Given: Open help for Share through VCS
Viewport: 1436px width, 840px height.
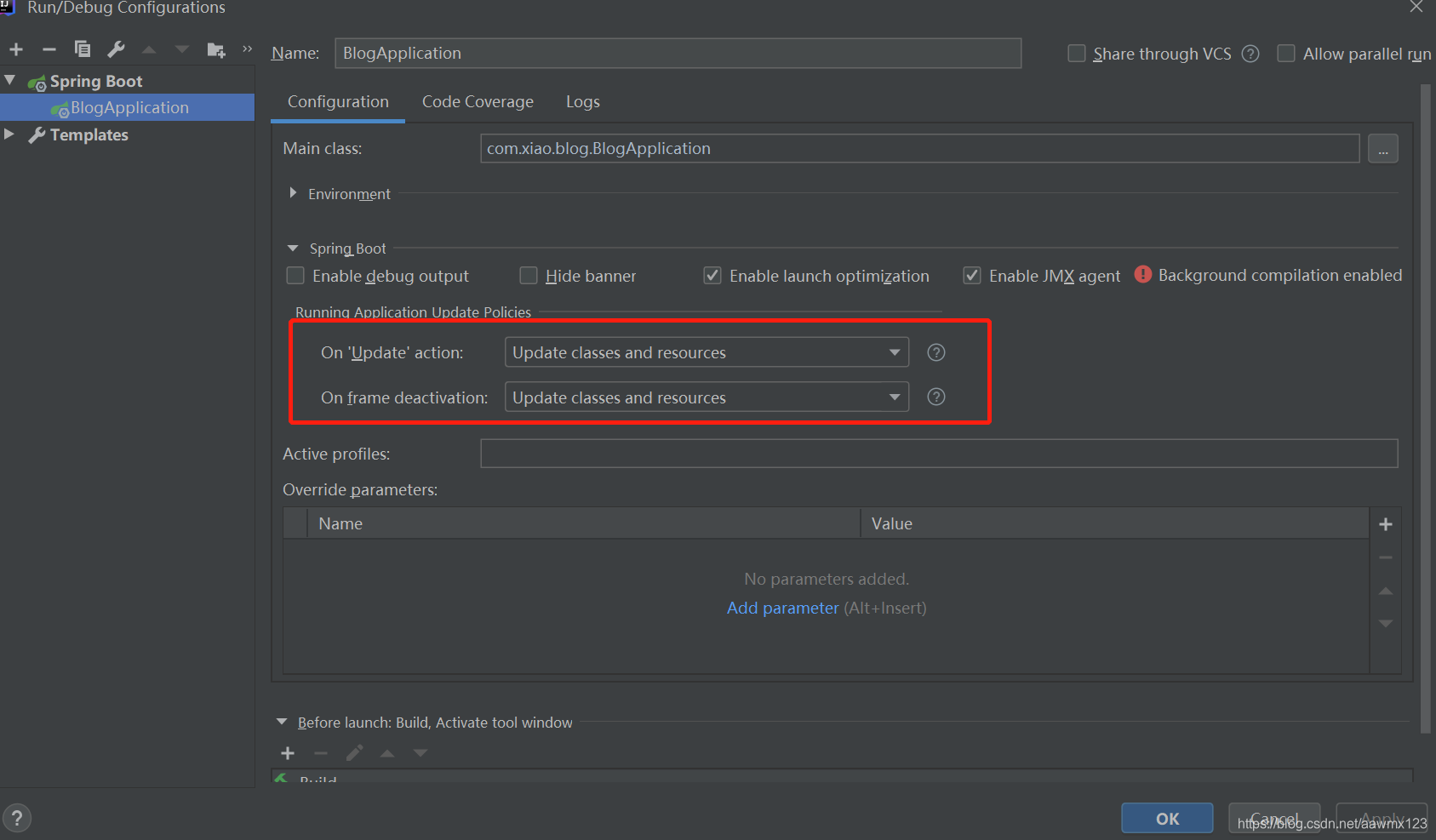Looking at the screenshot, I should coord(1250,54).
